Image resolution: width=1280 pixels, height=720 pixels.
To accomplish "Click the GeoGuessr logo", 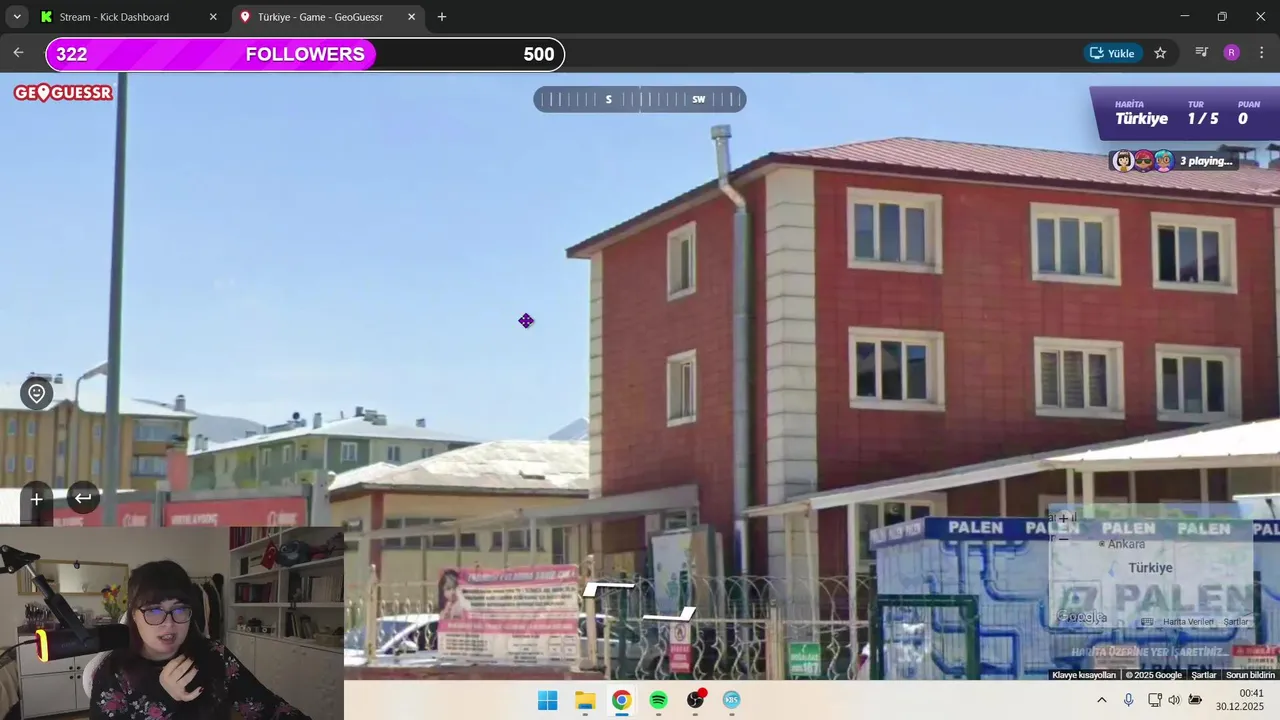I will (63, 93).
